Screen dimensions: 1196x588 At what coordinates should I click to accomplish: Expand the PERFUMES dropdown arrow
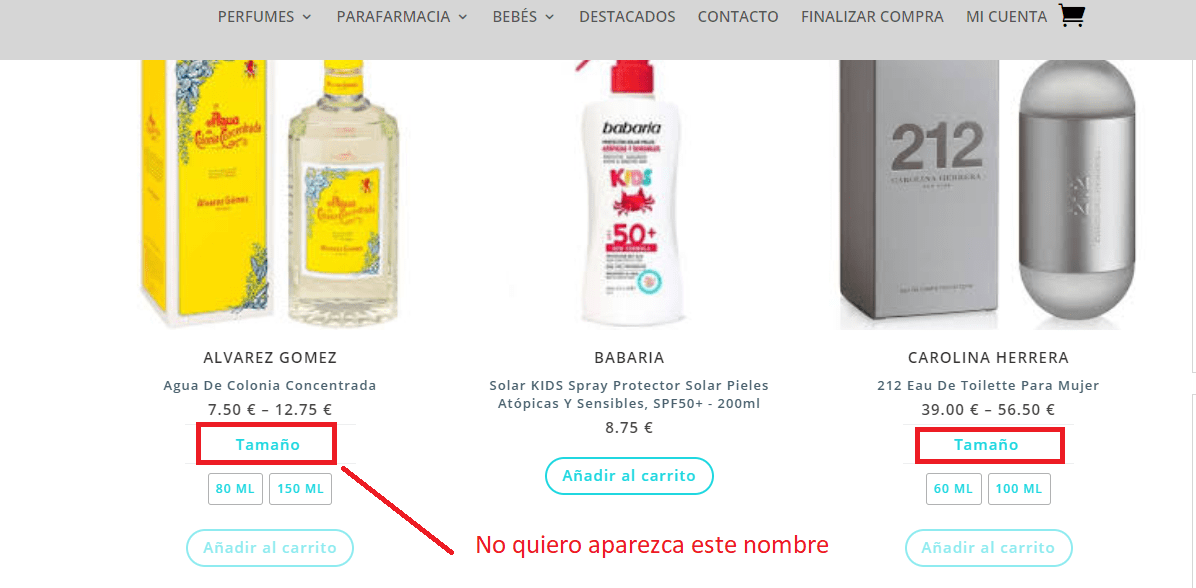click(x=307, y=17)
